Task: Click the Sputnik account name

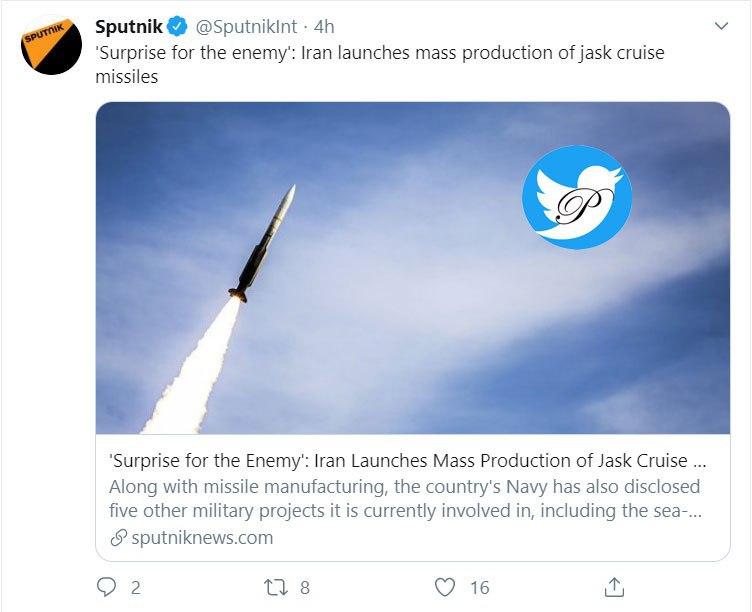Action: pyautogui.click(x=128, y=26)
